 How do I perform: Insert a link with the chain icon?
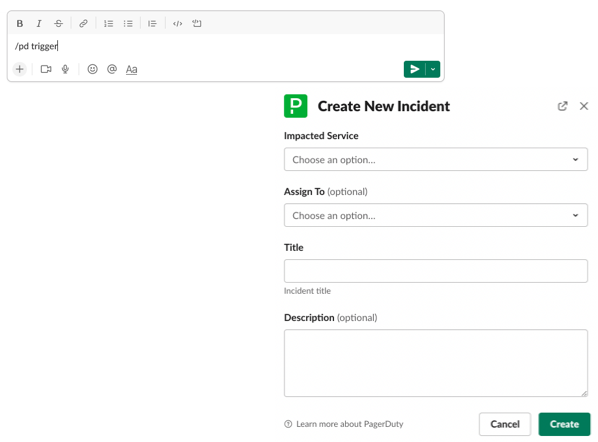83,24
